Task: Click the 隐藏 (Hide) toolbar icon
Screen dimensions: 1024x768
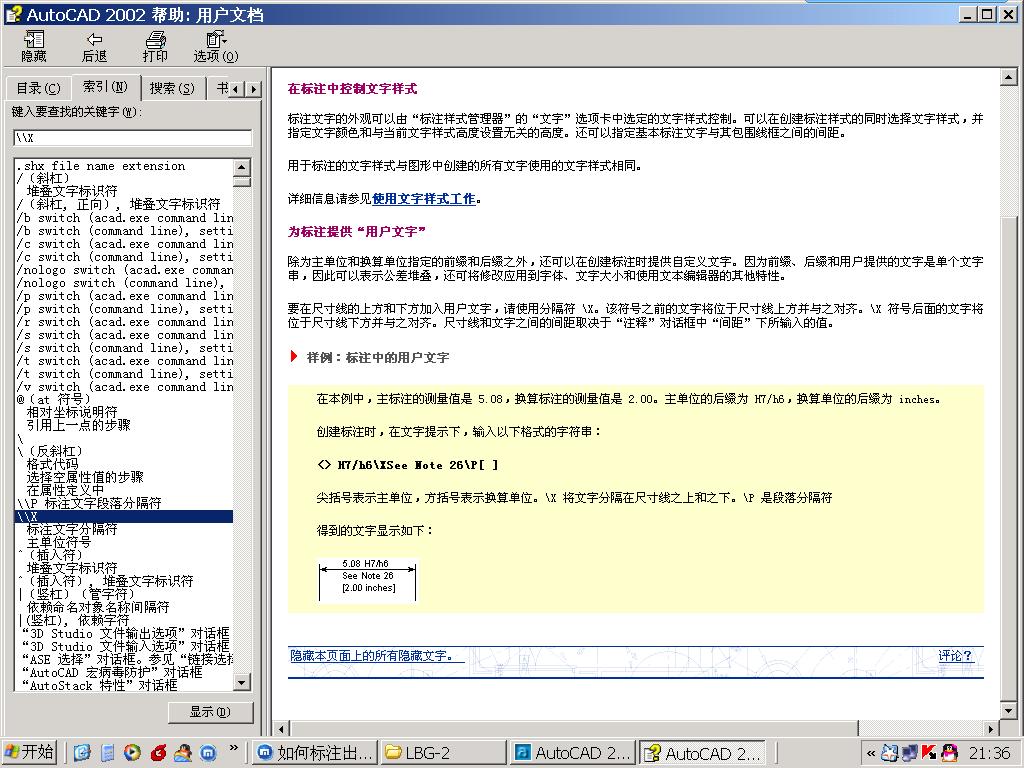Action: point(33,46)
